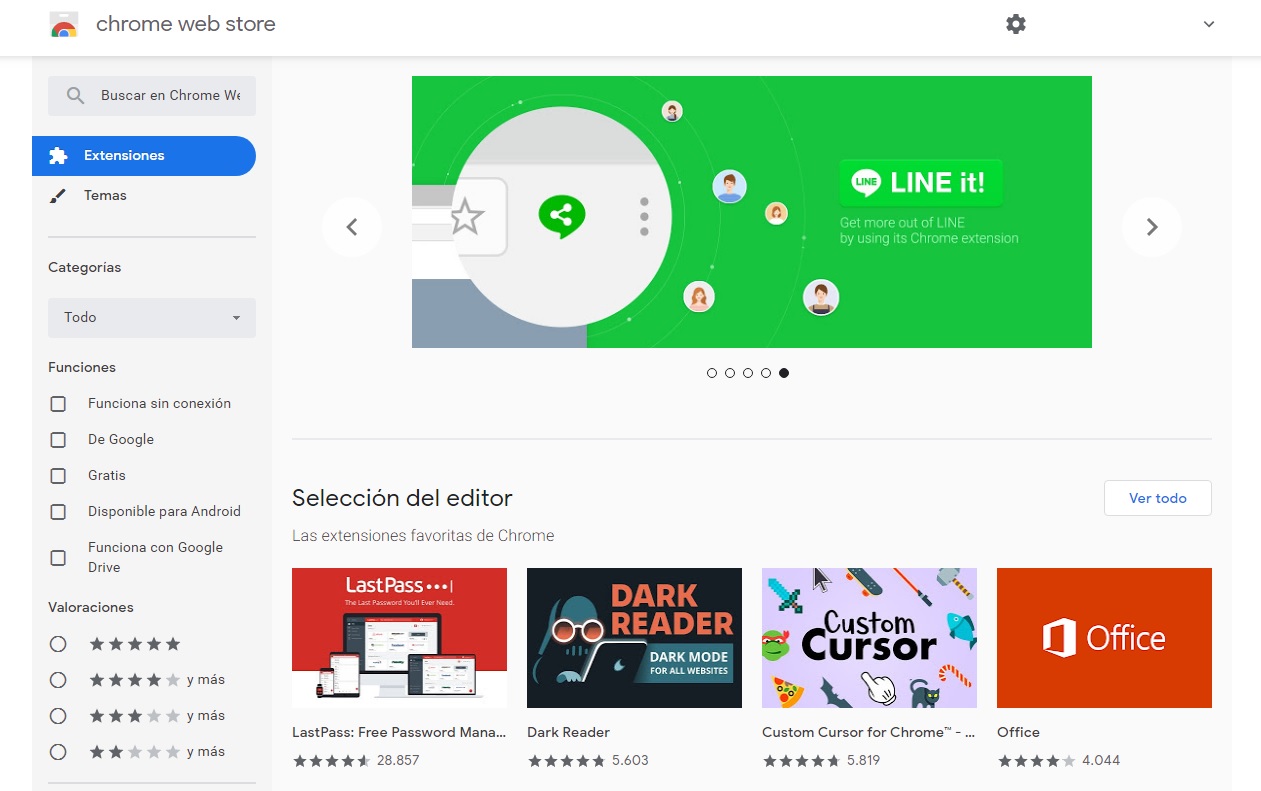
Task: Advance to next carousel slide arrow
Action: click(x=1151, y=227)
